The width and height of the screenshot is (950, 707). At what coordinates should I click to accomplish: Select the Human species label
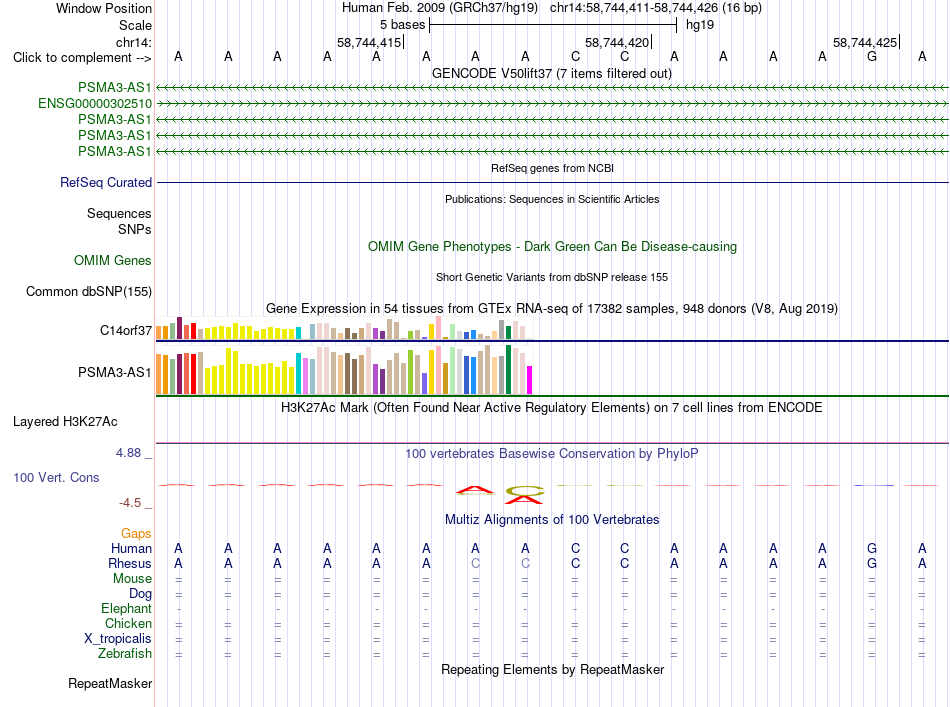coord(131,548)
